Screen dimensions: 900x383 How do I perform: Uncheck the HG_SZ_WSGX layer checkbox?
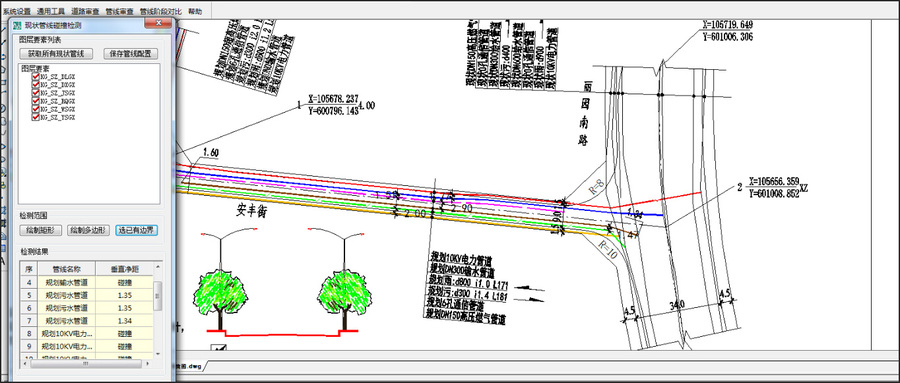36,109
